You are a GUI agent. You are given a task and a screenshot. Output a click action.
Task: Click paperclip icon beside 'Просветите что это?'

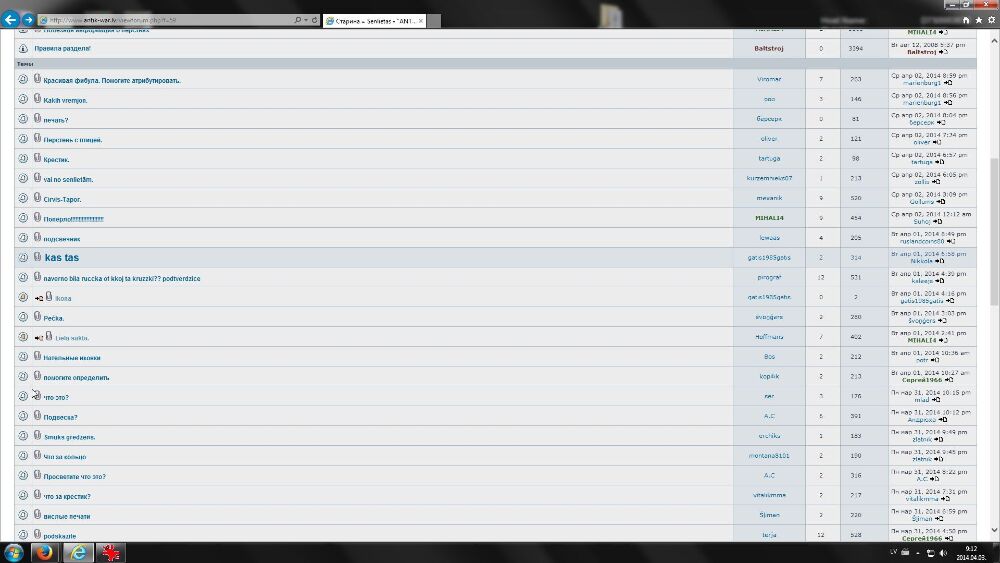tap(38, 475)
